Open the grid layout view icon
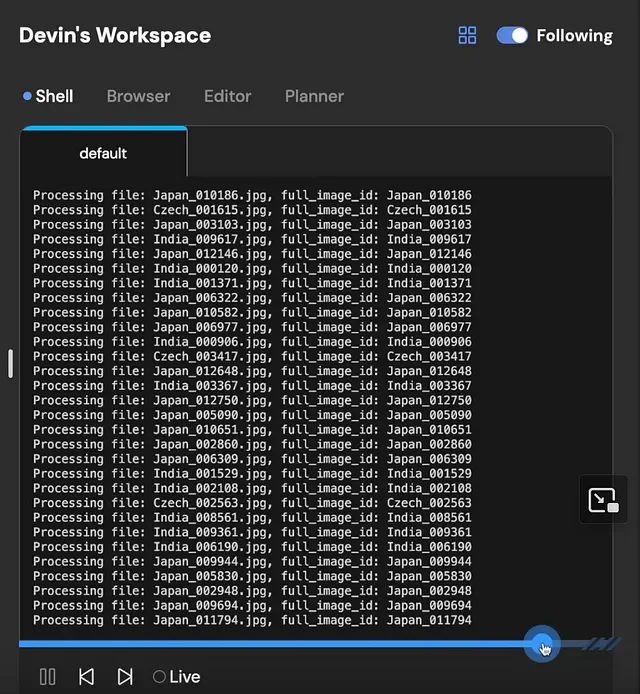640x694 pixels. pyautogui.click(x=467, y=35)
